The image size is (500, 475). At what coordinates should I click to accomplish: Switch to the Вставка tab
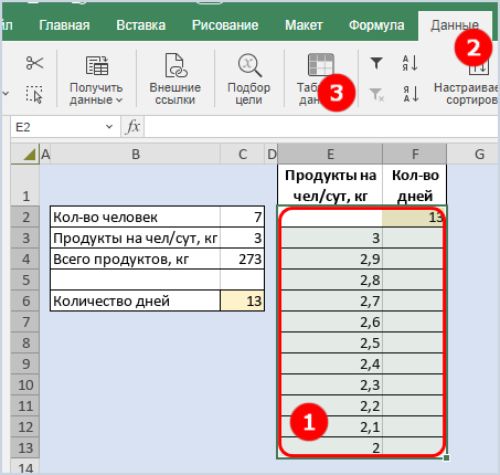141,25
